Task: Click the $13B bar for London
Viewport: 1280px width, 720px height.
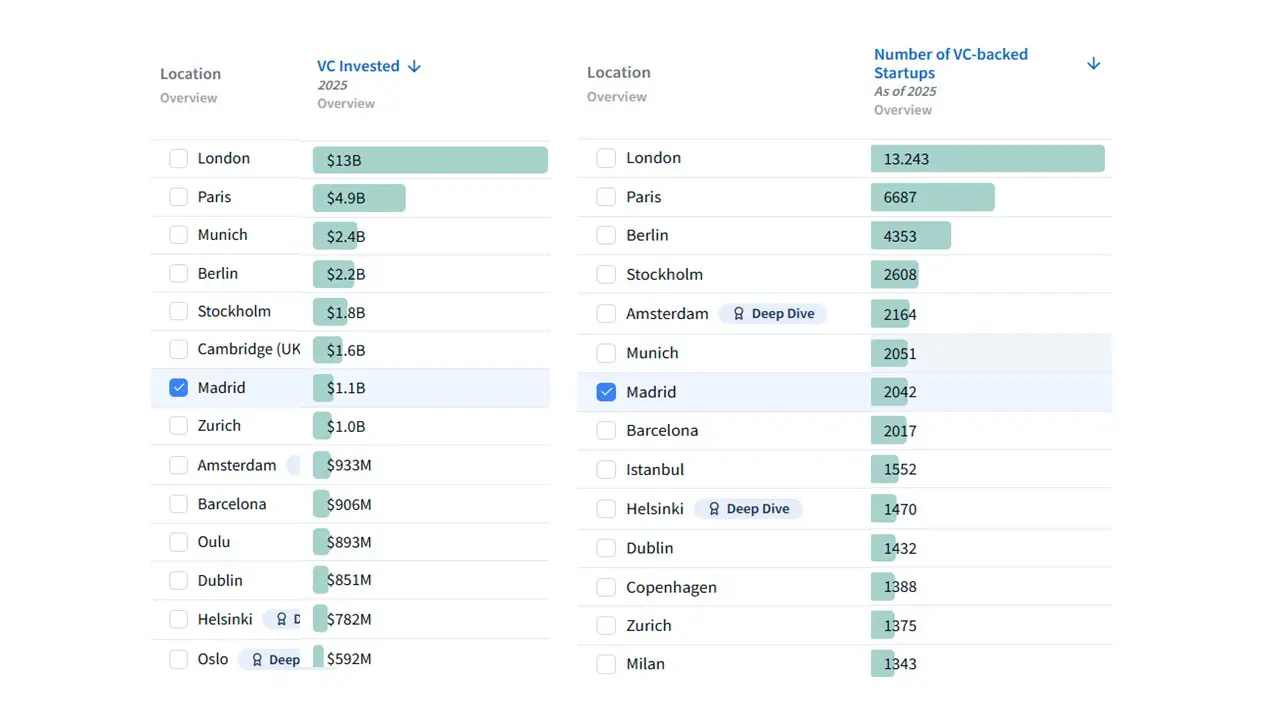Action: pos(430,160)
